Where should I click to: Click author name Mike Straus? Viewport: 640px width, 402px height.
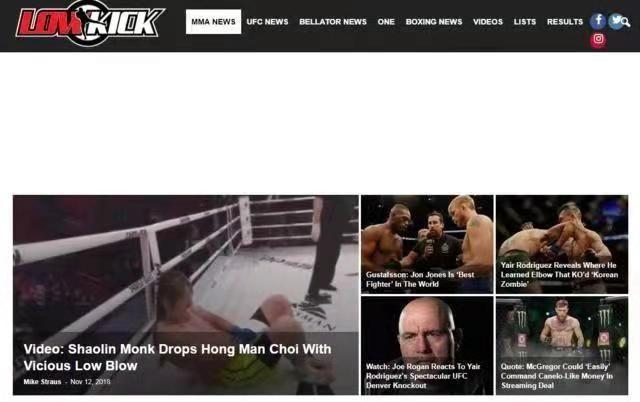[42, 382]
